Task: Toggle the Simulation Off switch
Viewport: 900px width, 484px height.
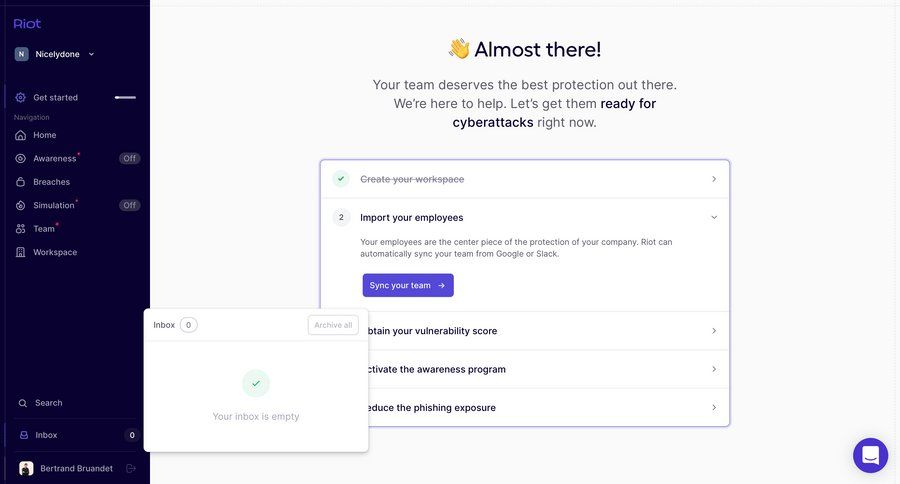Action: [x=129, y=205]
